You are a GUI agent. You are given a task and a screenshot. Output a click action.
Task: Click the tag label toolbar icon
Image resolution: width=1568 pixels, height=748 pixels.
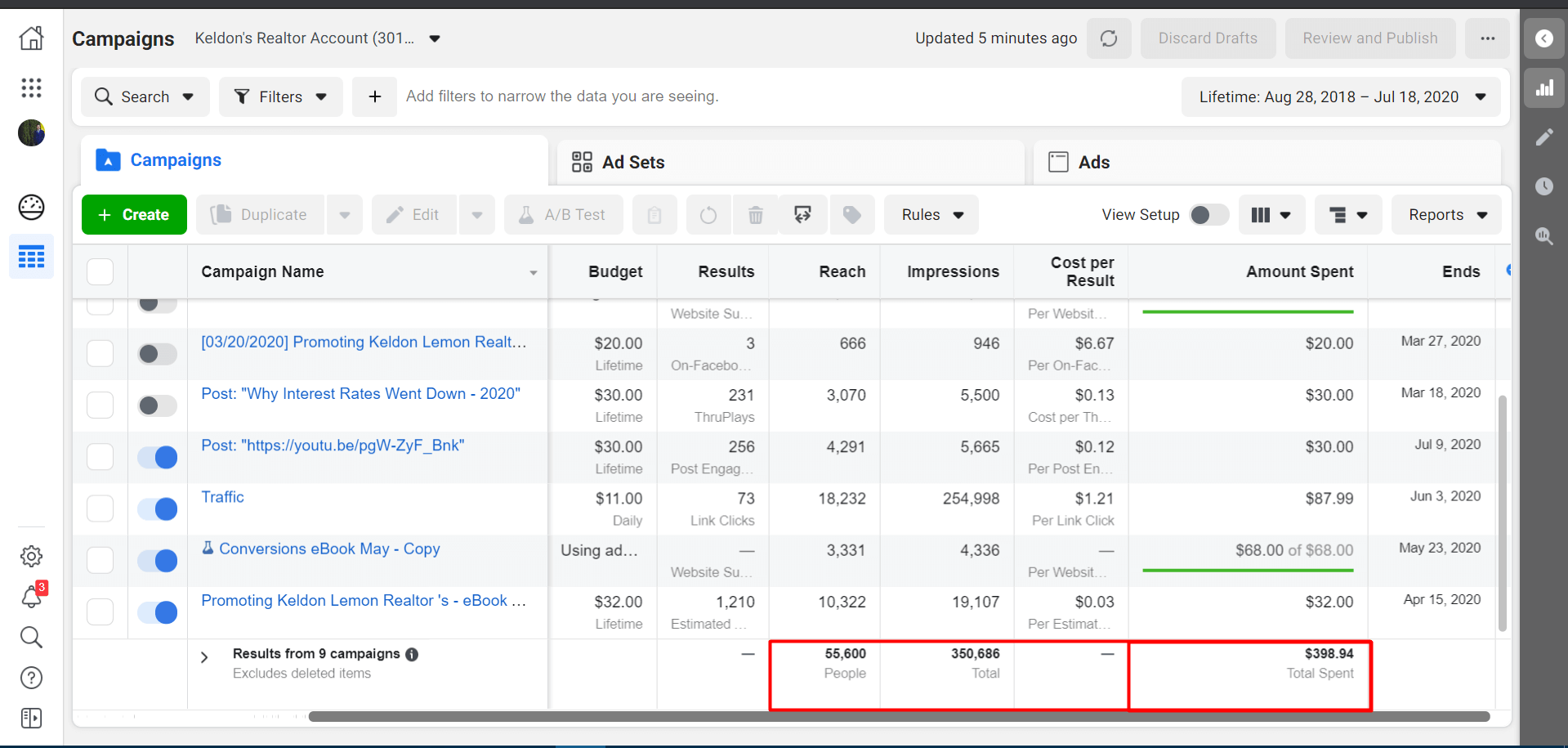coord(852,215)
